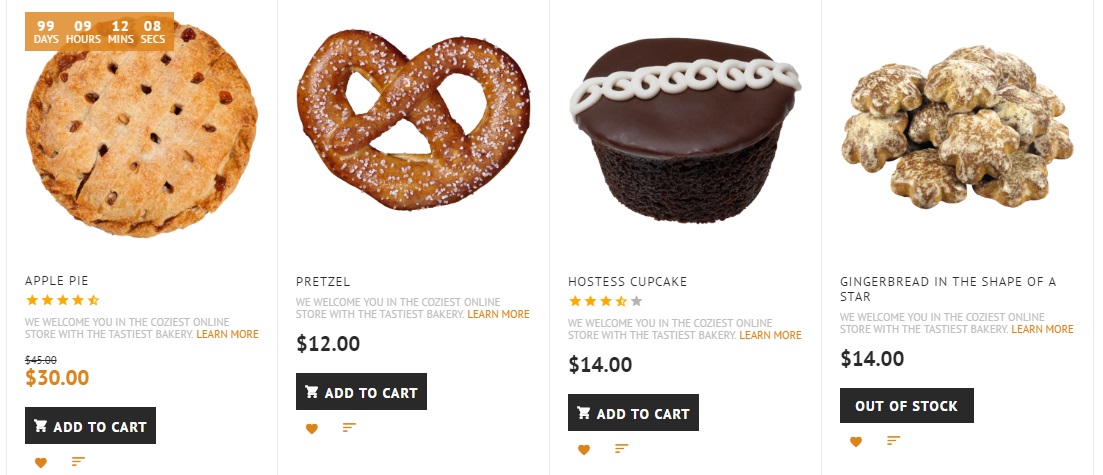This screenshot has height=475, width=1103.
Task: Open Learn More link for Pretzel
Action: 498,314
